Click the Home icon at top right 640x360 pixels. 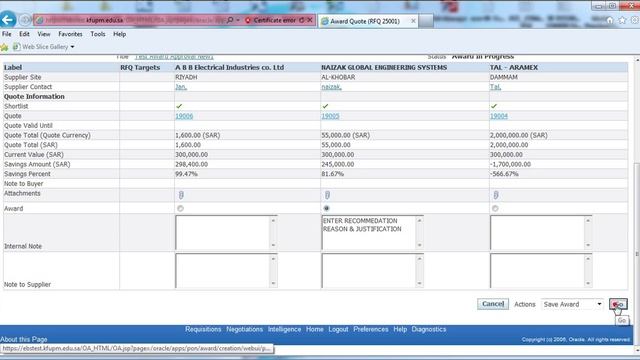click(x=610, y=20)
